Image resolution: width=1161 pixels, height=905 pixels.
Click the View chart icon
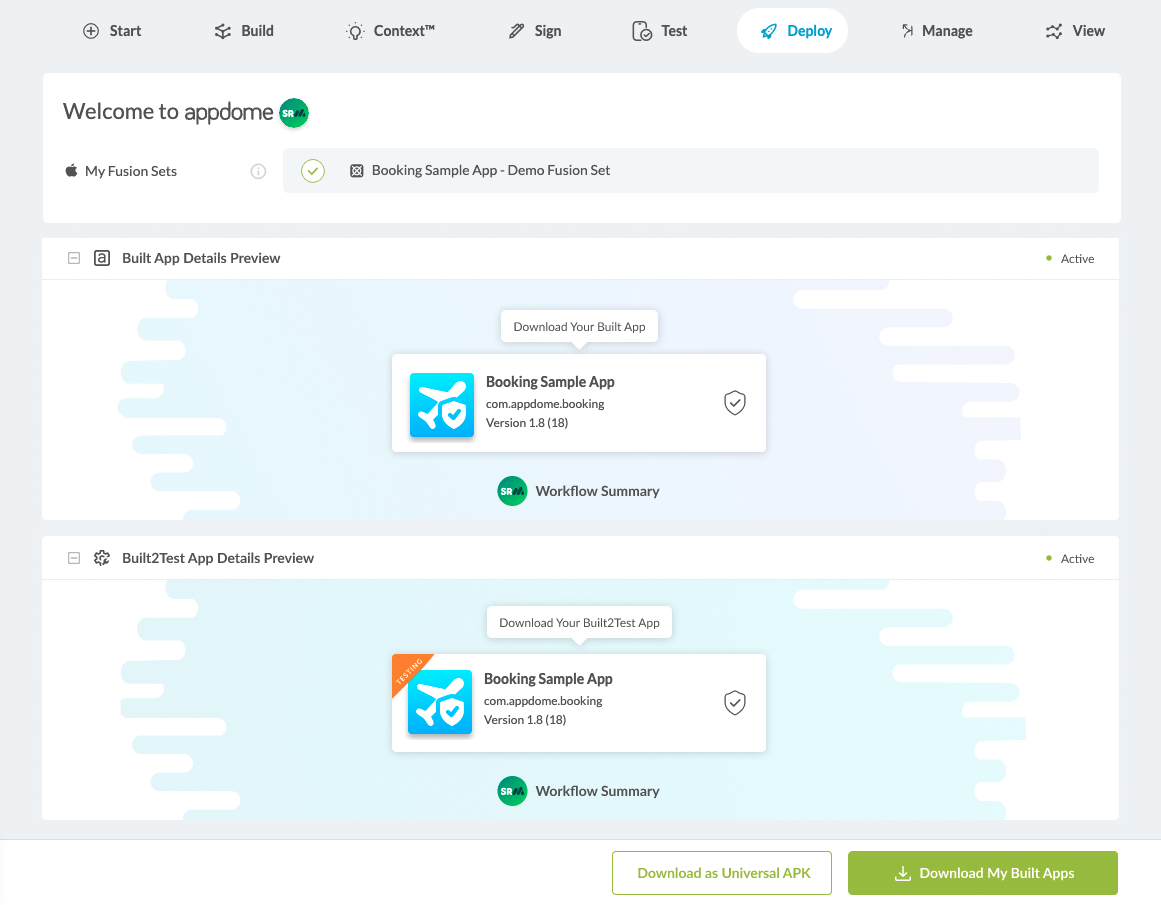click(x=1054, y=31)
